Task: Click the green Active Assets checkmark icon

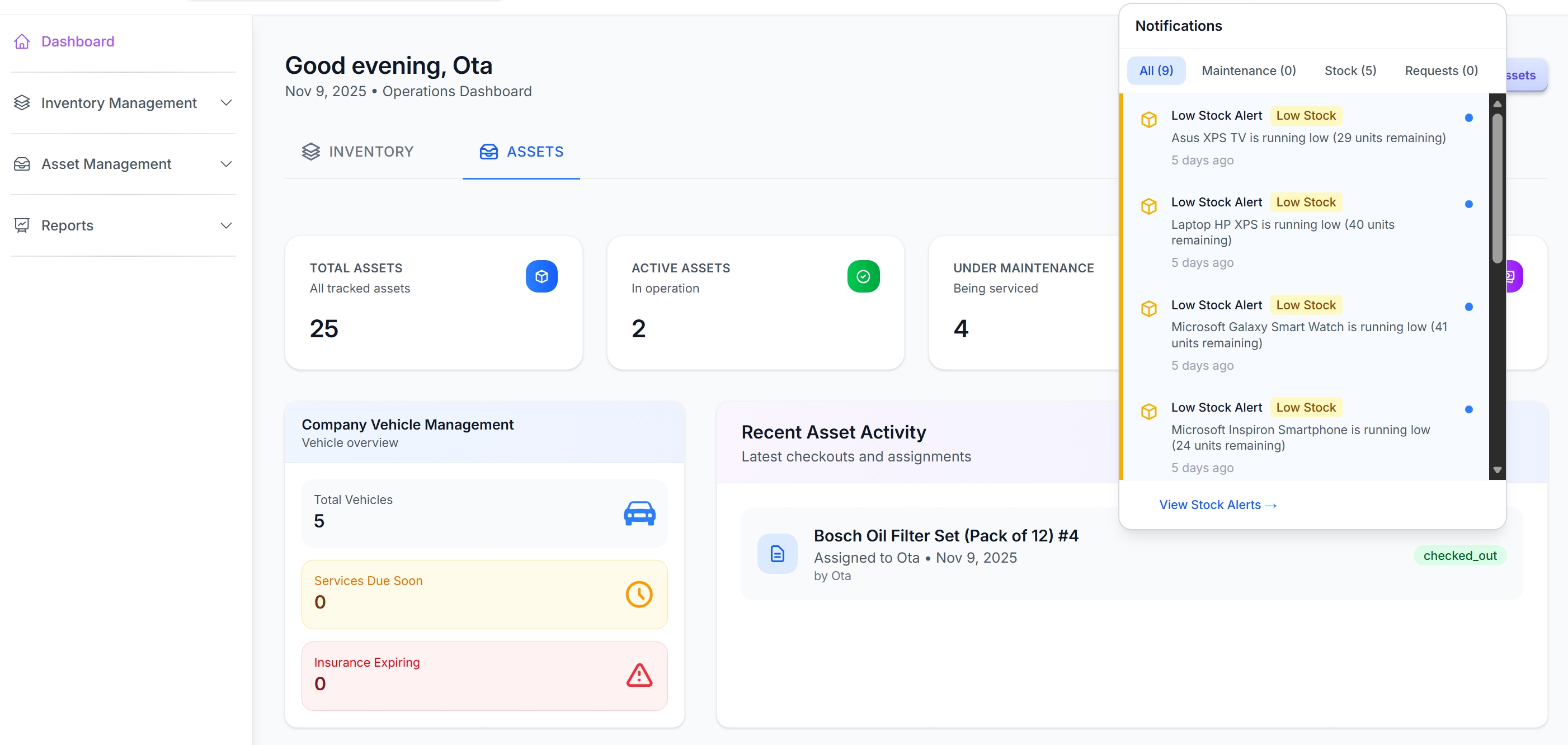Action: pyautogui.click(x=863, y=276)
